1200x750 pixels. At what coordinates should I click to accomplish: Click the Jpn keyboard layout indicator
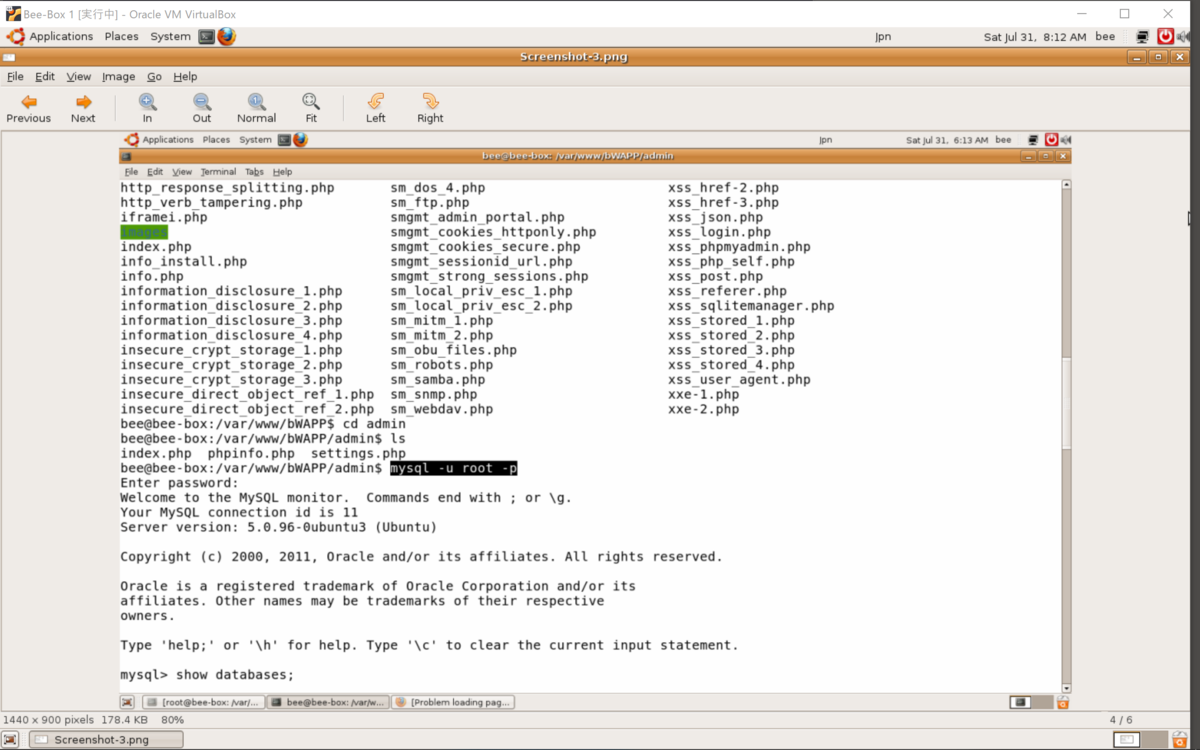point(883,36)
